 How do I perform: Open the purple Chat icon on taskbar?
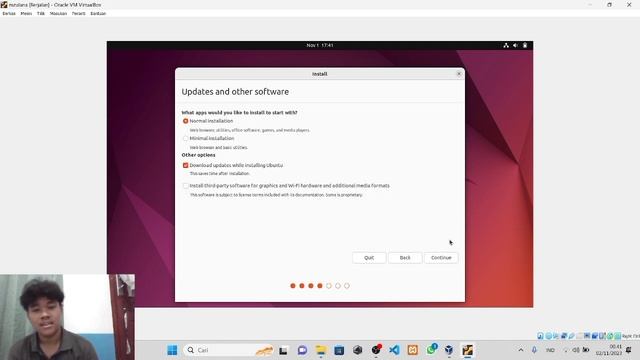point(302,350)
